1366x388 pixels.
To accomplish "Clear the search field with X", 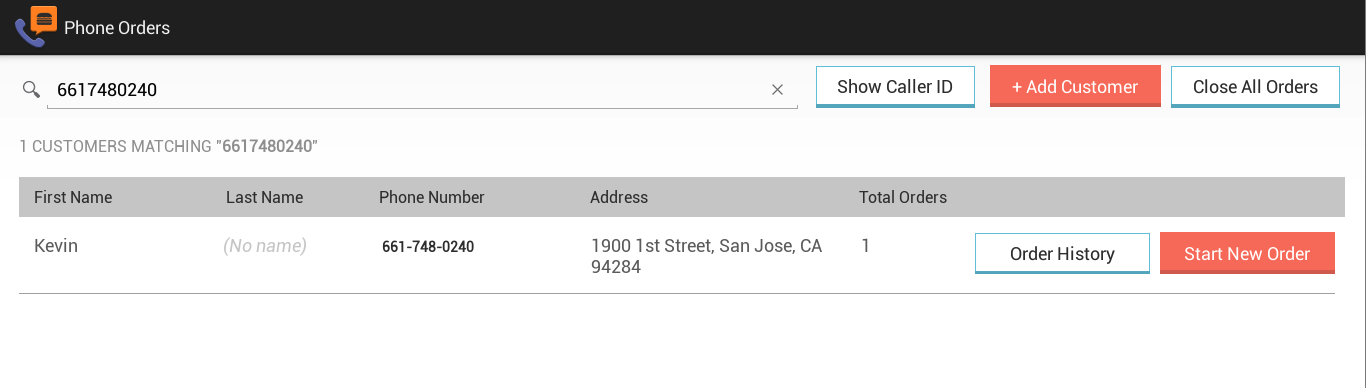I will (777, 90).
